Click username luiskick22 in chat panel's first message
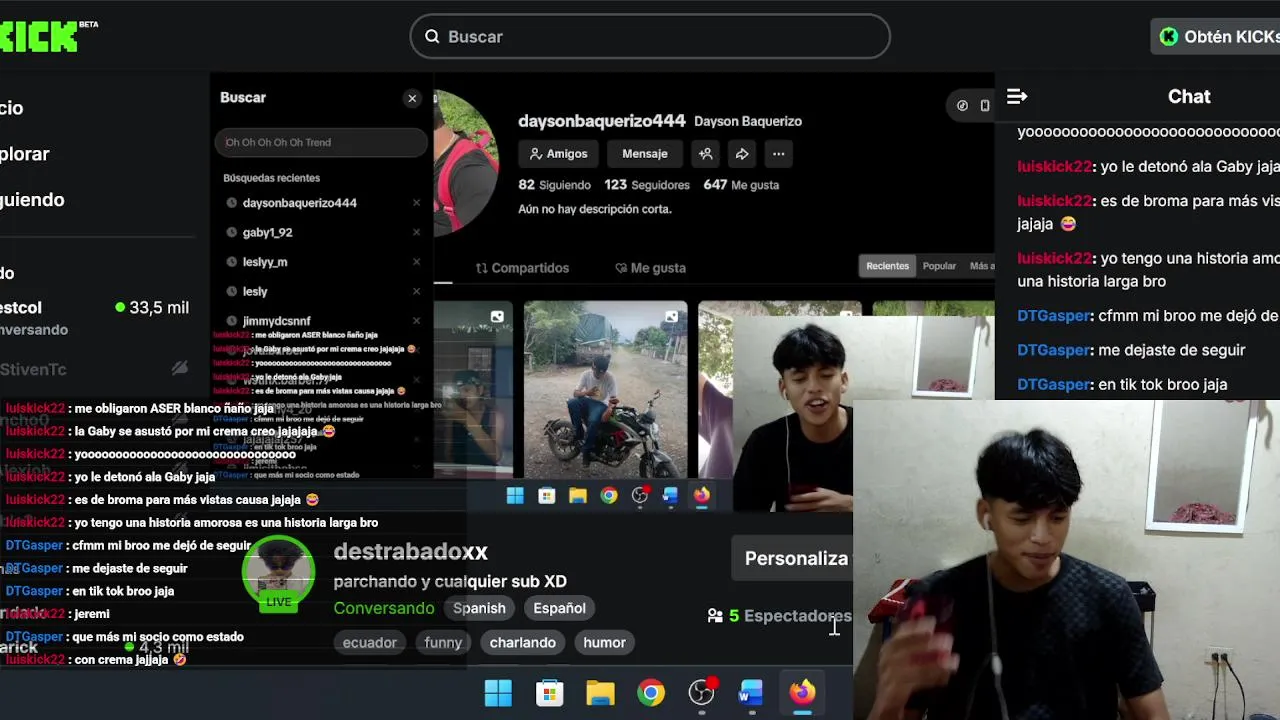This screenshot has width=1280, height=720. [x=1054, y=166]
